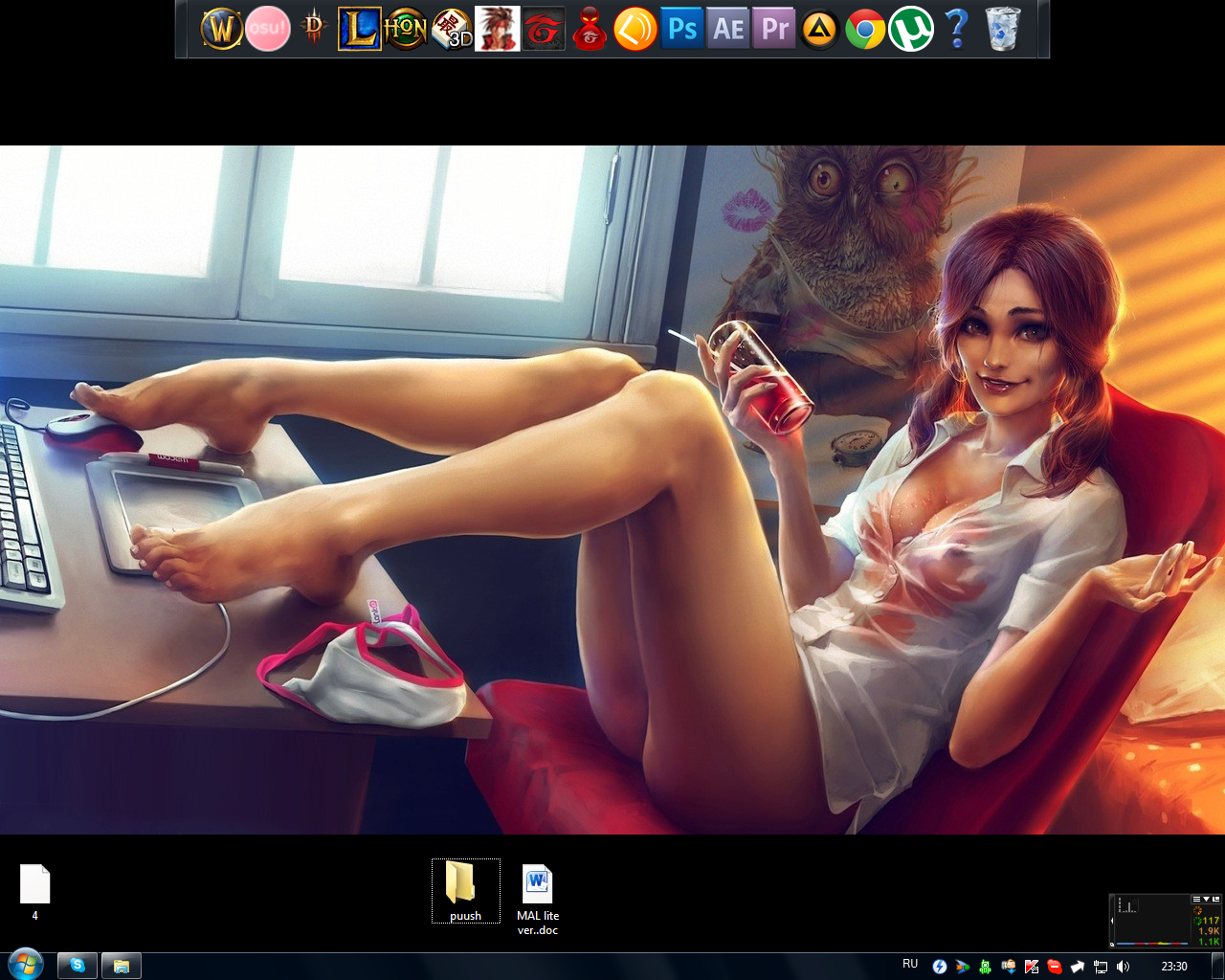Open Skype from the taskbar
The width and height of the screenshot is (1225, 980).
tap(77, 965)
